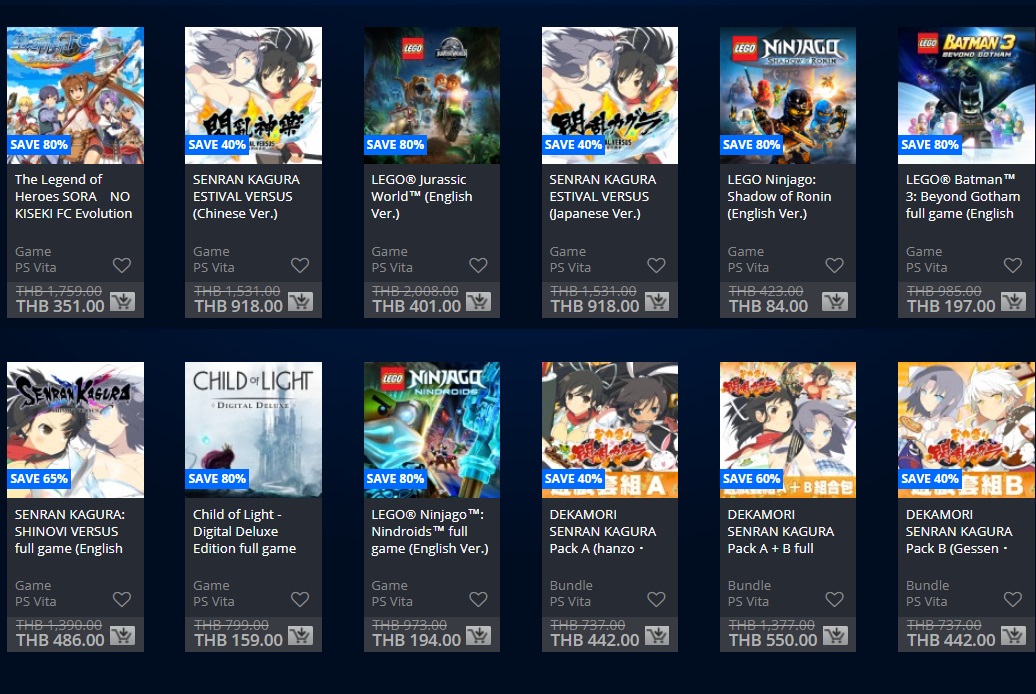Add LEGO Ninjago Shadow of Ronin to cart
The height and width of the screenshot is (694, 1036).
click(834, 301)
